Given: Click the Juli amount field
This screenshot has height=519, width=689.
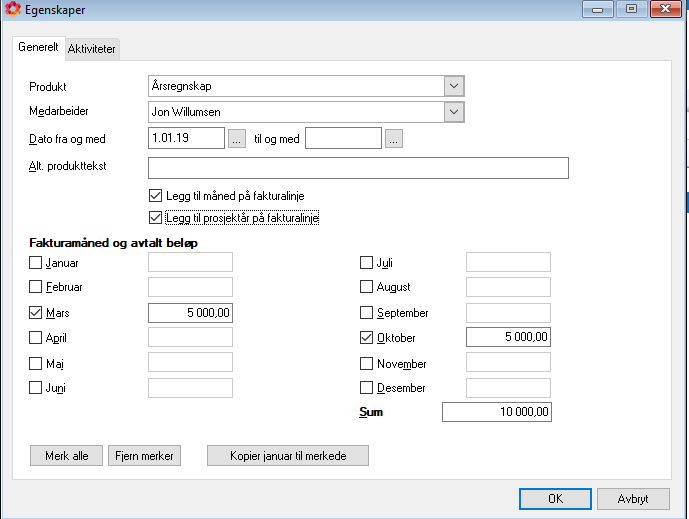Looking at the screenshot, I should click(x=508, y=262).
